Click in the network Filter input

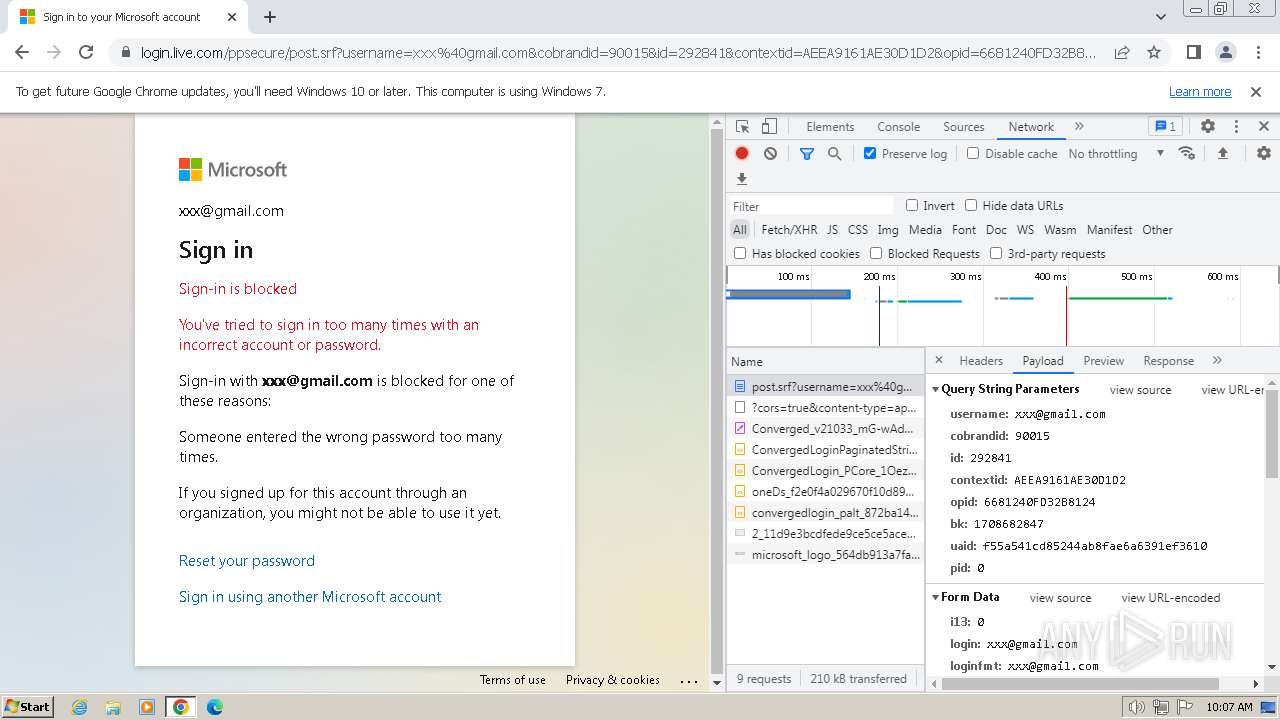[811, 206]
